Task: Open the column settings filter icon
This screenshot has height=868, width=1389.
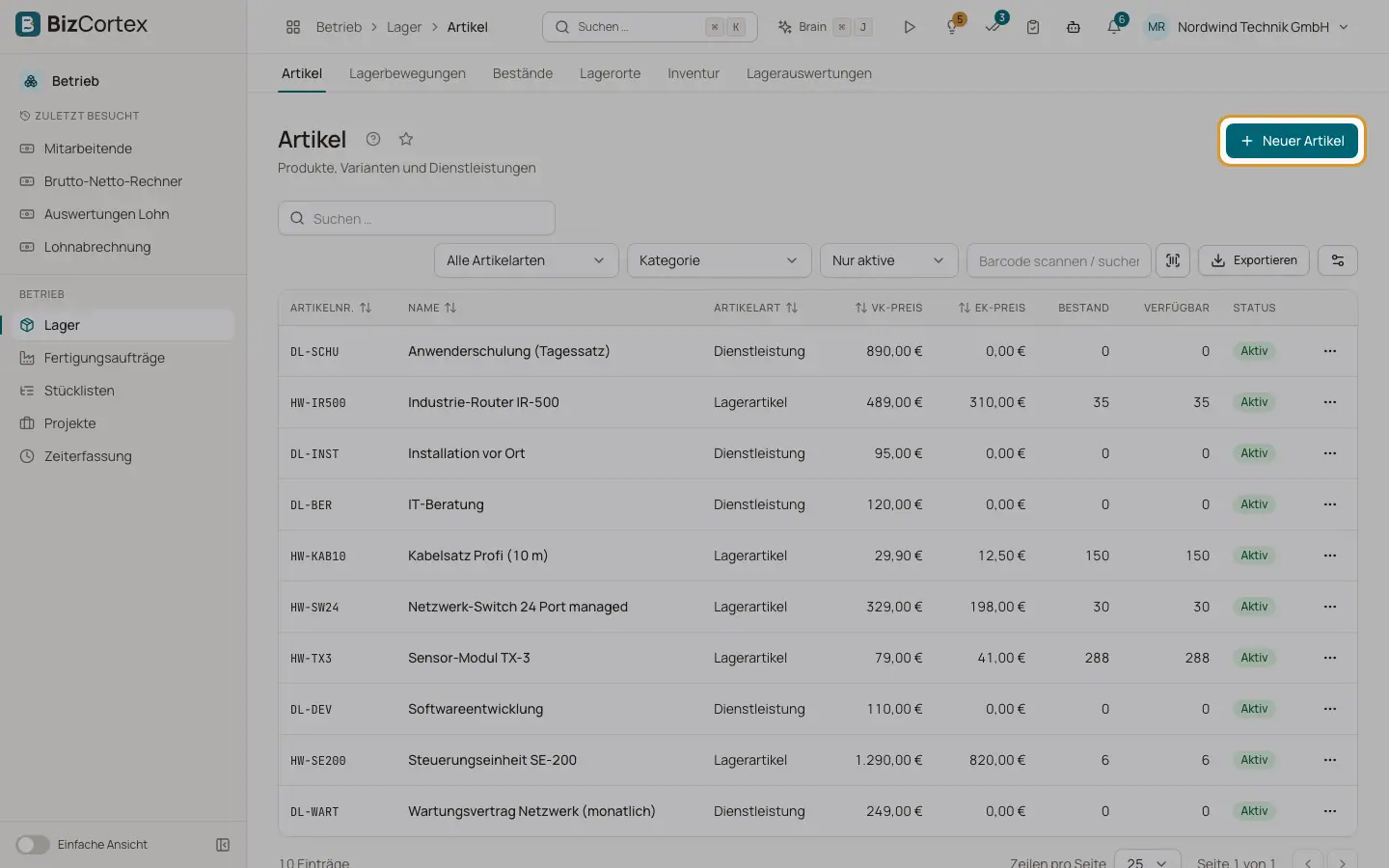Action: coord(1338,260)
